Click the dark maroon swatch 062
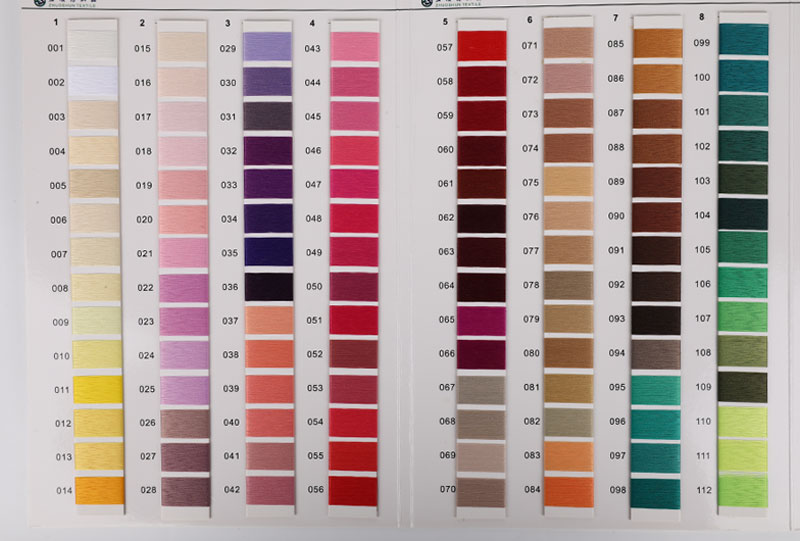 coord(482,217)
